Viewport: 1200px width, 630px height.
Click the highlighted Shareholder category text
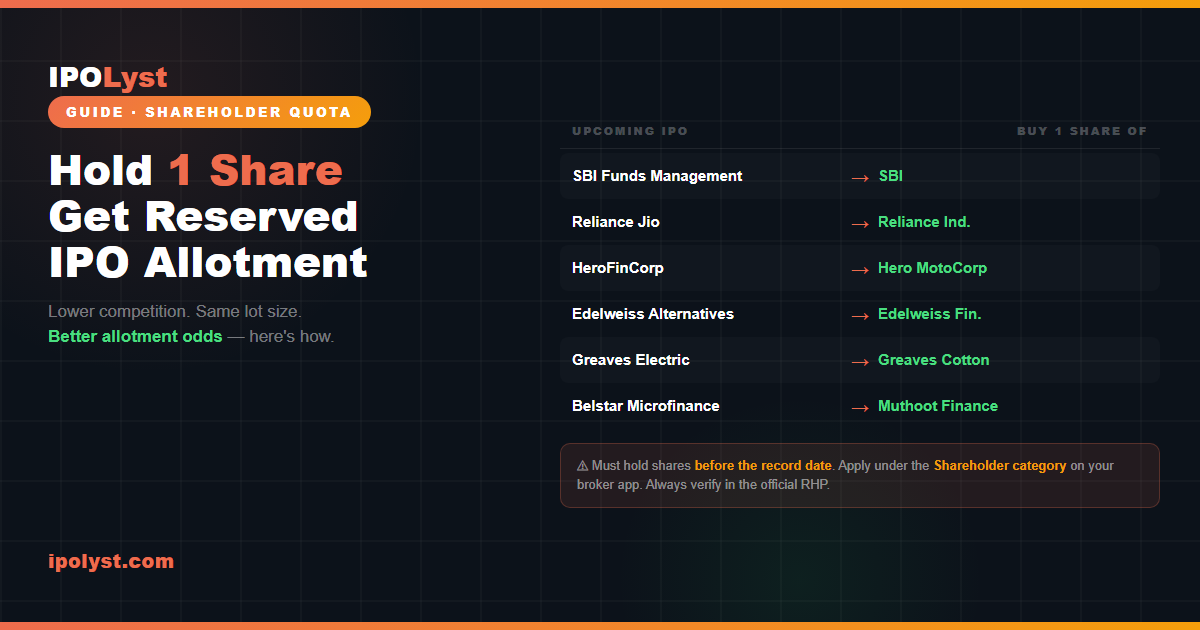click(1000, 466)
